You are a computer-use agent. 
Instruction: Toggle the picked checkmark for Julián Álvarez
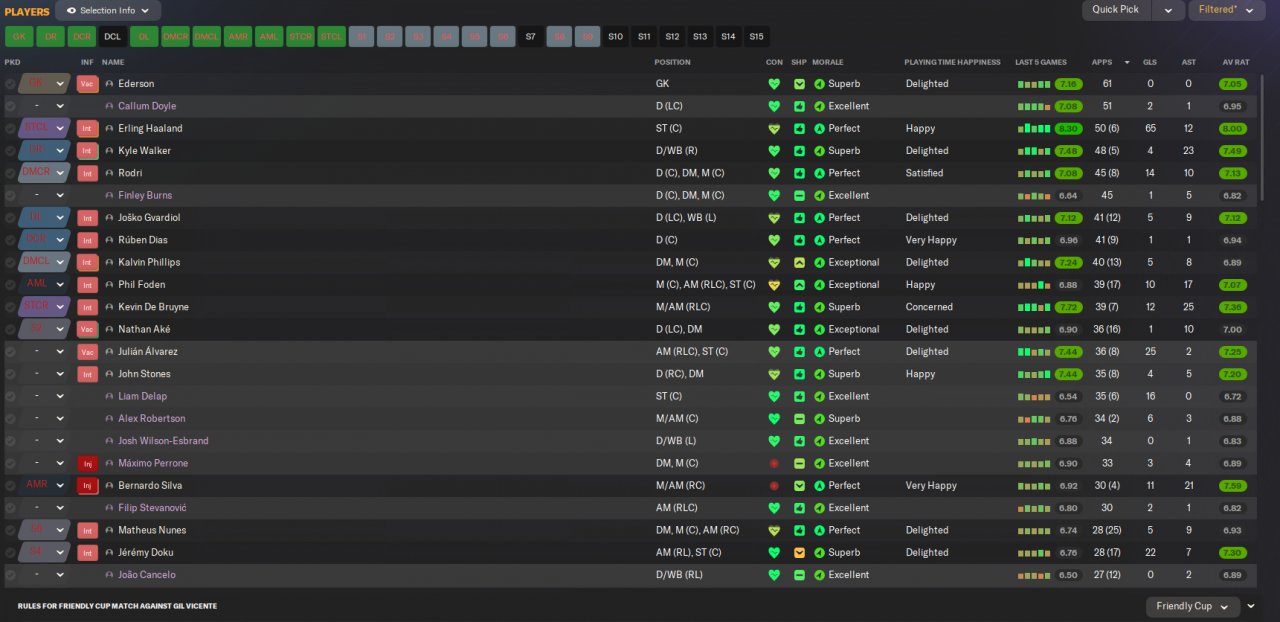(x=10, y=352)
